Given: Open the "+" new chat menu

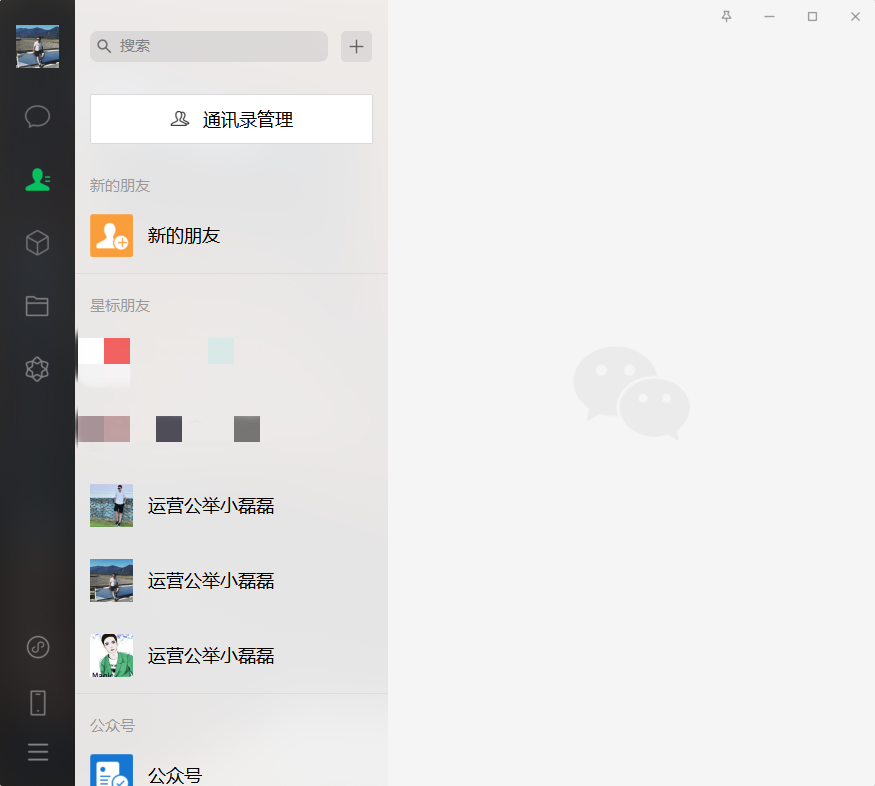Looking at the screenshot, I should (356, 46).
